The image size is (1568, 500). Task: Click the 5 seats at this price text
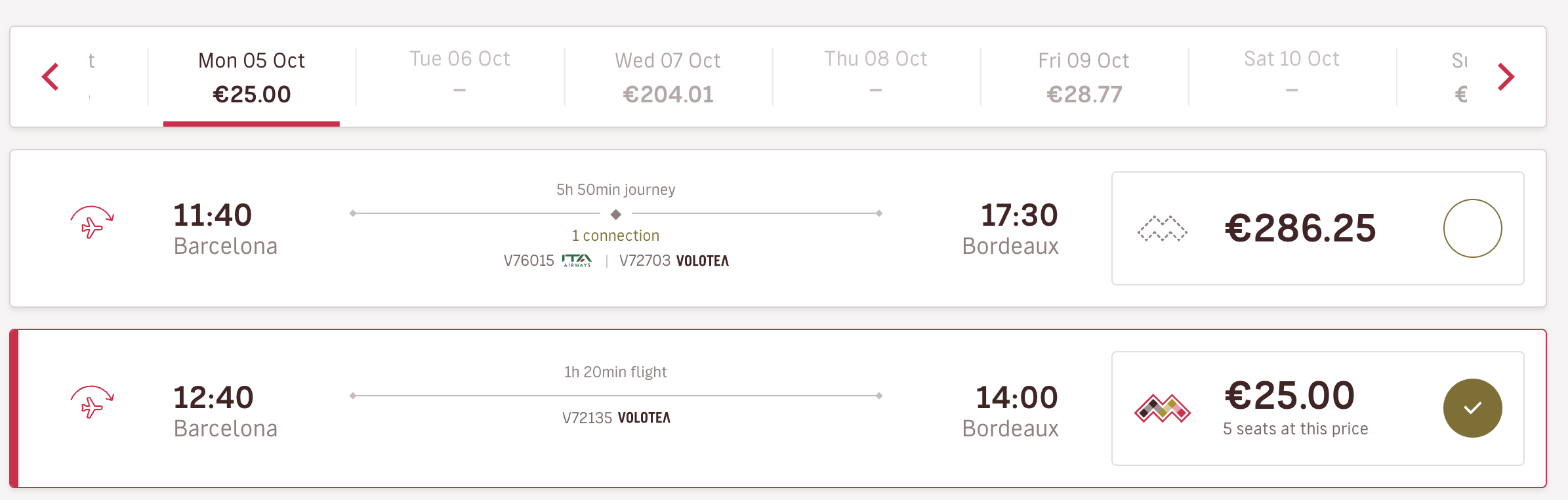[x=1296, y=429]
